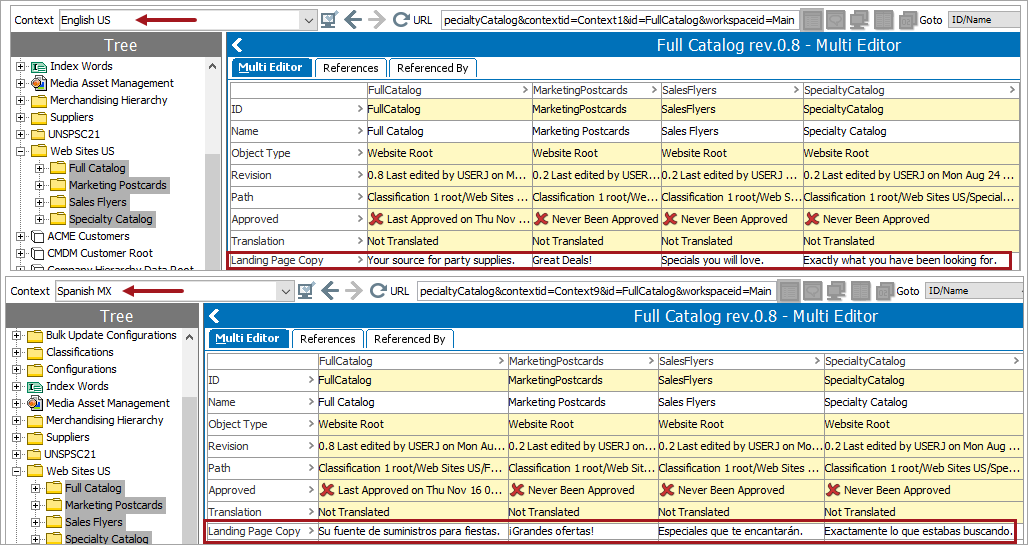1028x545 pixels.
Task: Click the stacked-windows icon left of English US Goto
Action: (907, 20)
